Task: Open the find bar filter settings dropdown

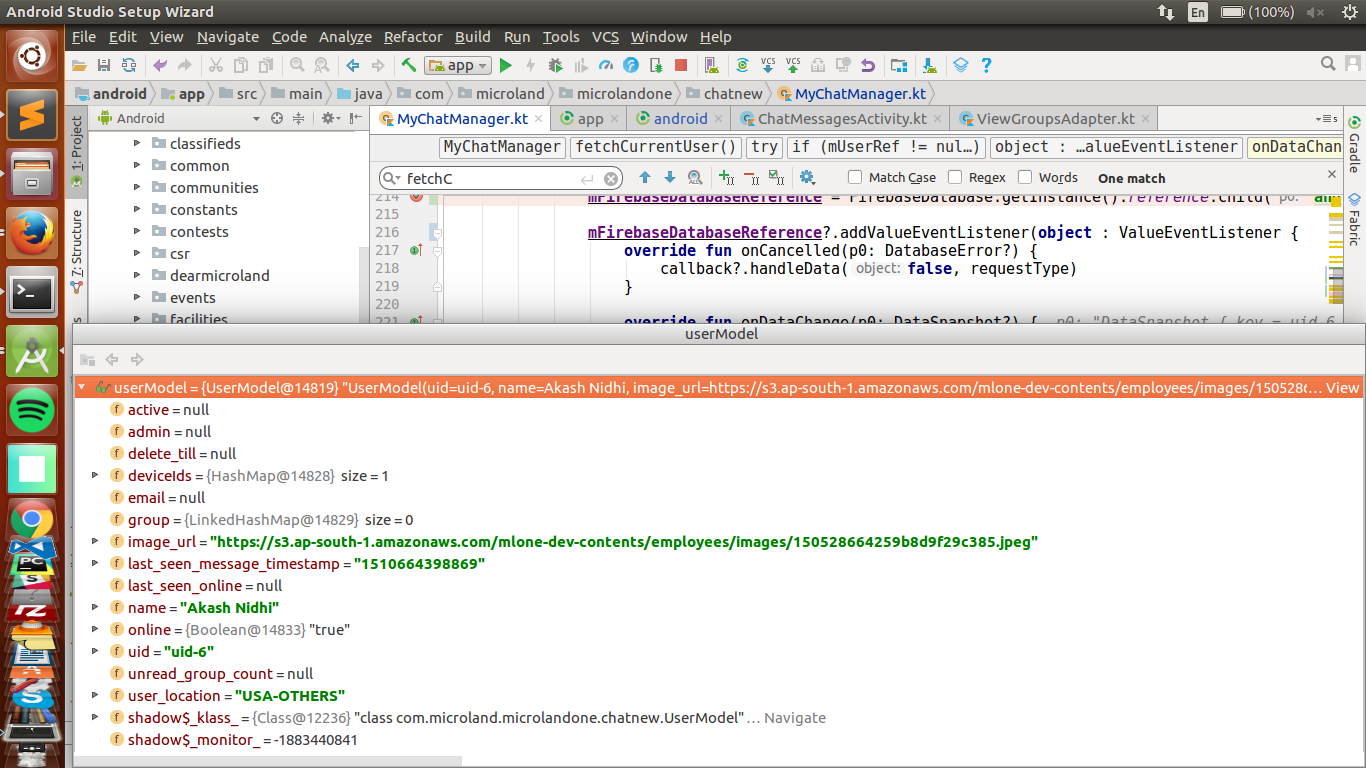Action: 808,178
